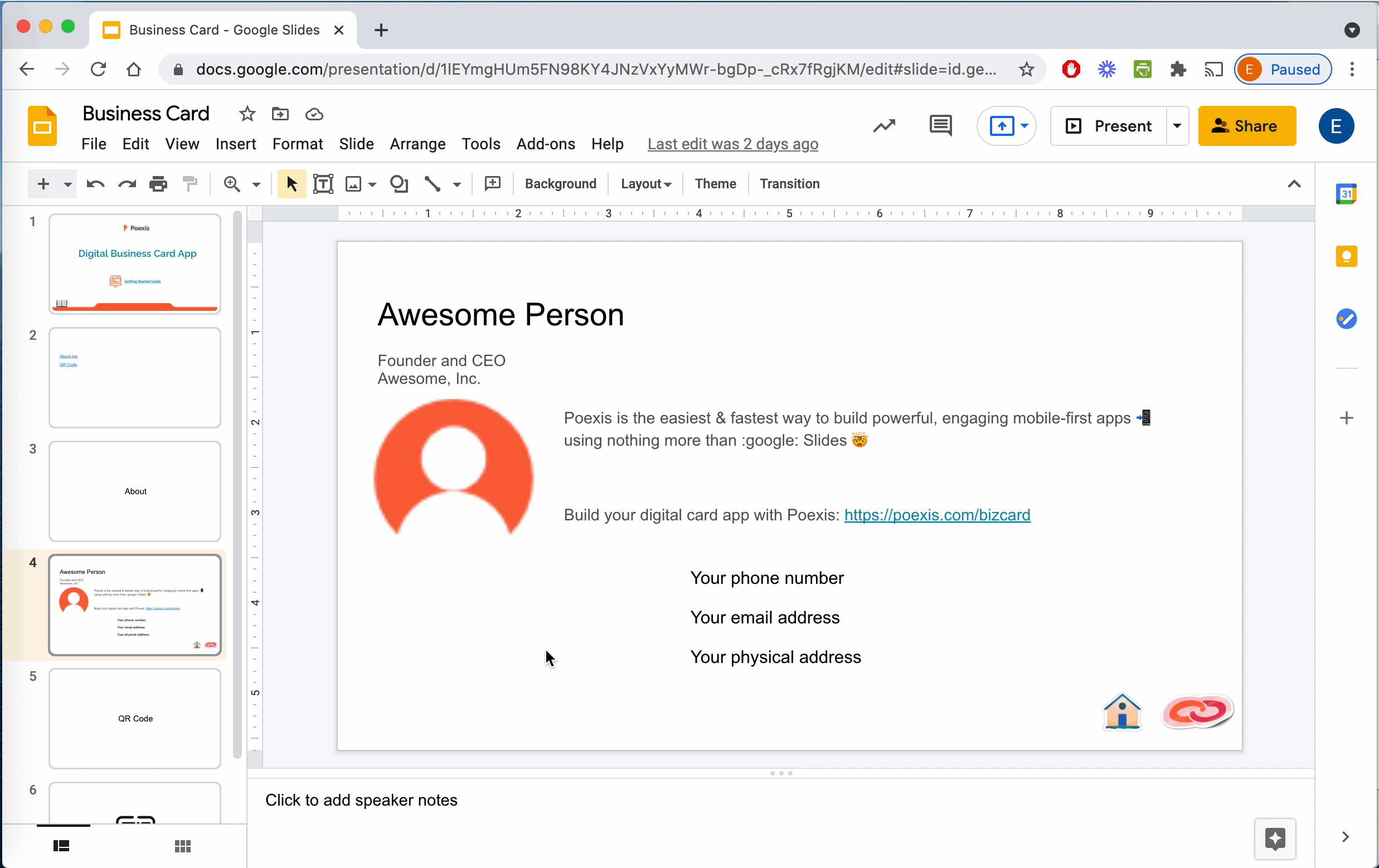1379x868 pixels.
Task: Star the Business Card document
Action: click(x=247, y=114)
